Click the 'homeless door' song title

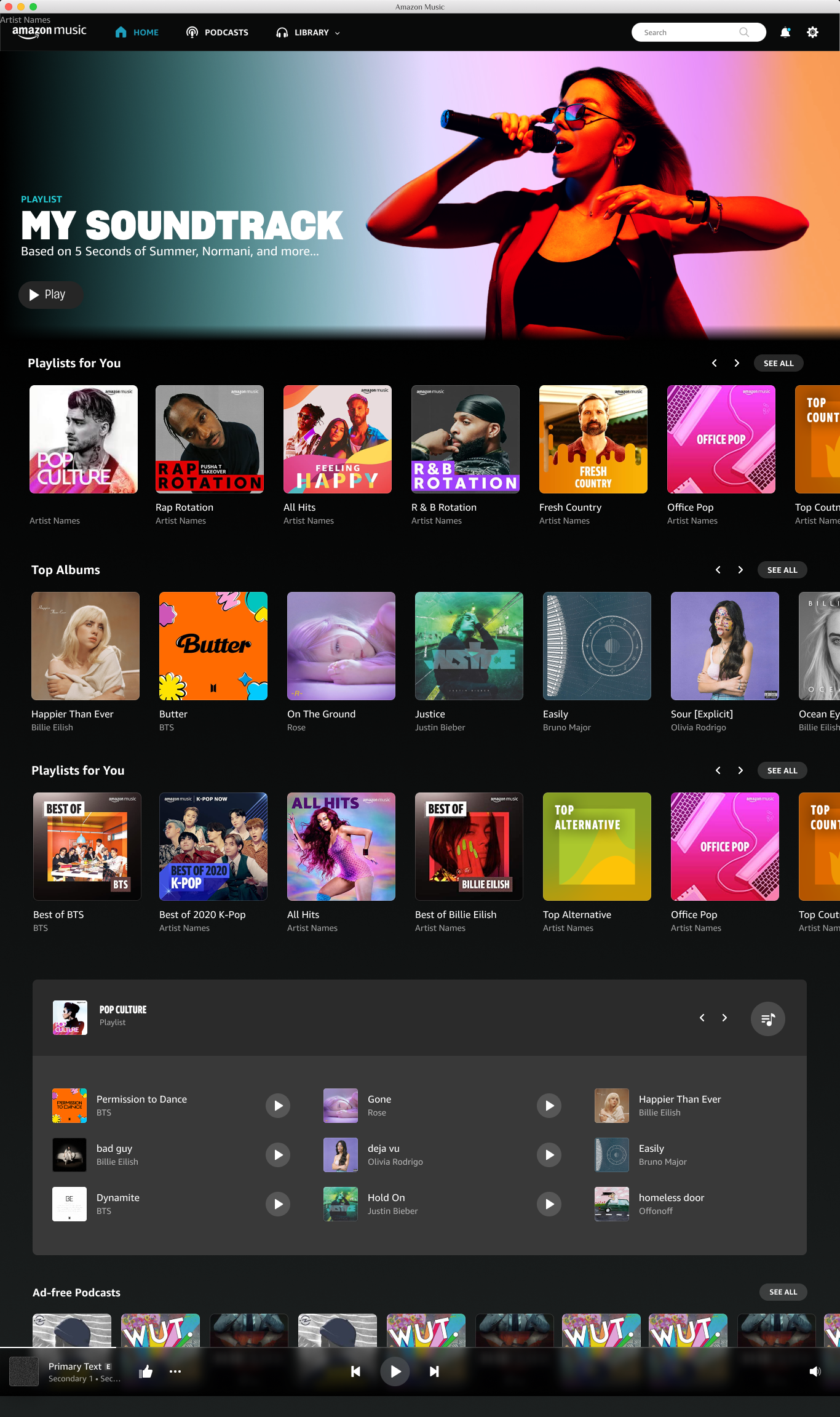coord(672,1197)
